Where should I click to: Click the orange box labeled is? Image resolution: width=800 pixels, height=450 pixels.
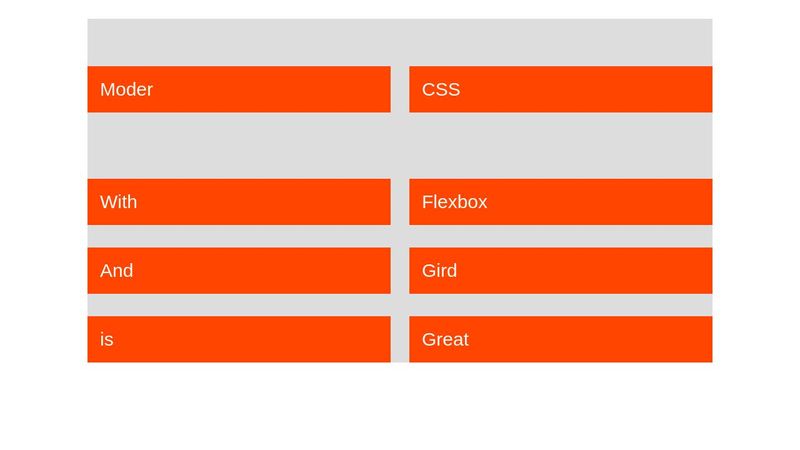point(239,339)
